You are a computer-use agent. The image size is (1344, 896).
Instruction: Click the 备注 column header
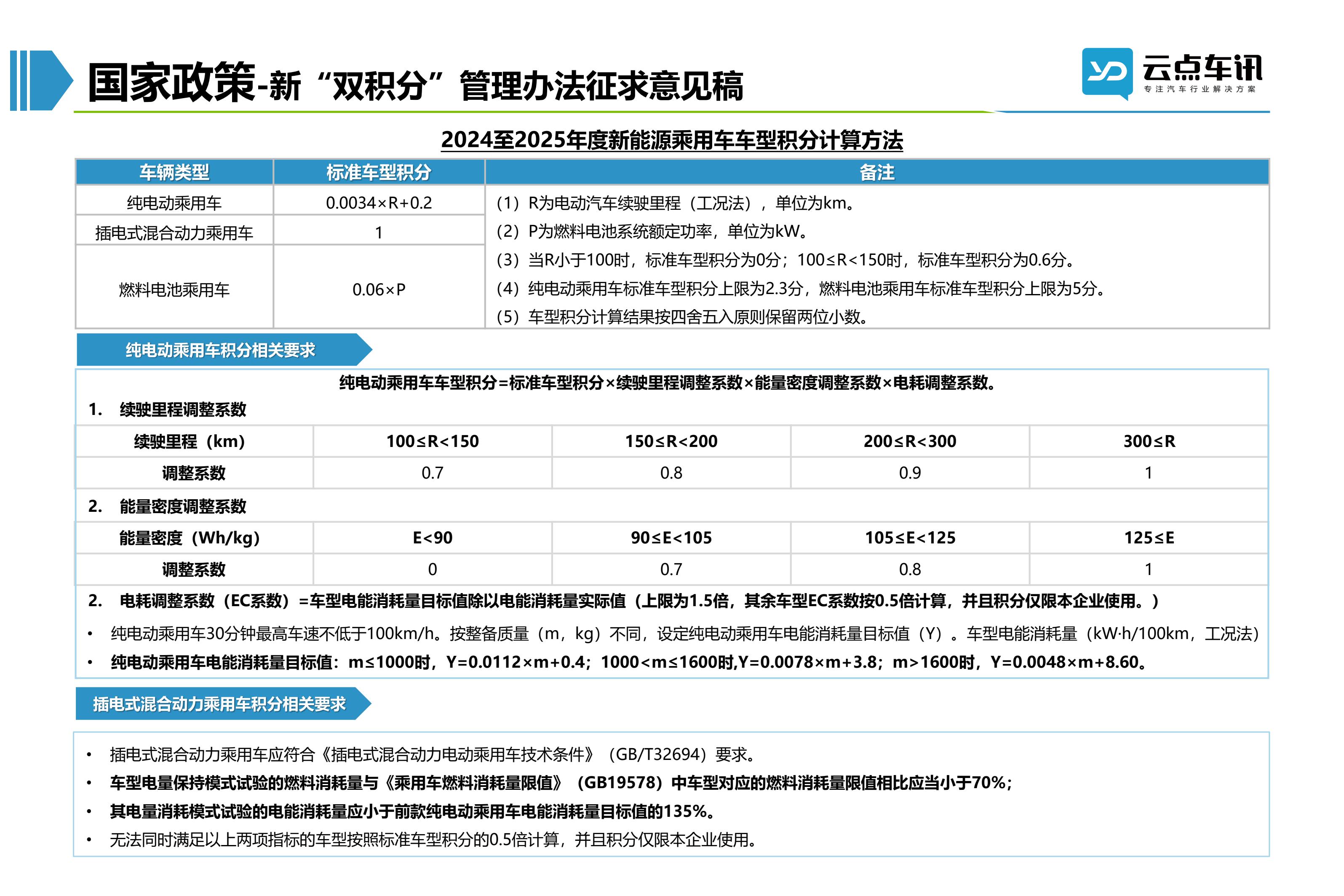(877, 172)
